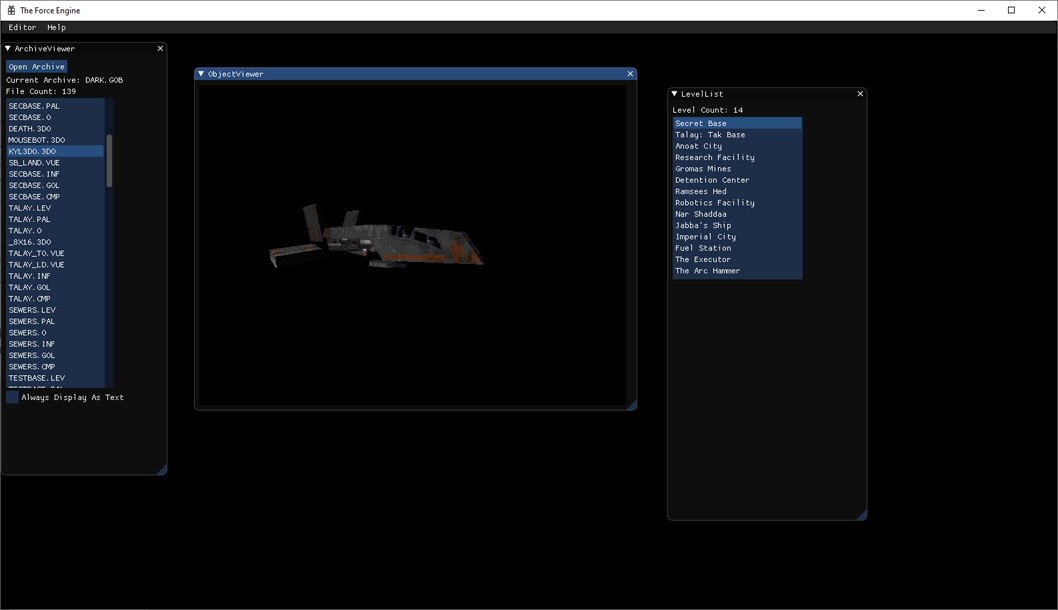Collapse the LevelList panel with its triangle

point(674,94)
